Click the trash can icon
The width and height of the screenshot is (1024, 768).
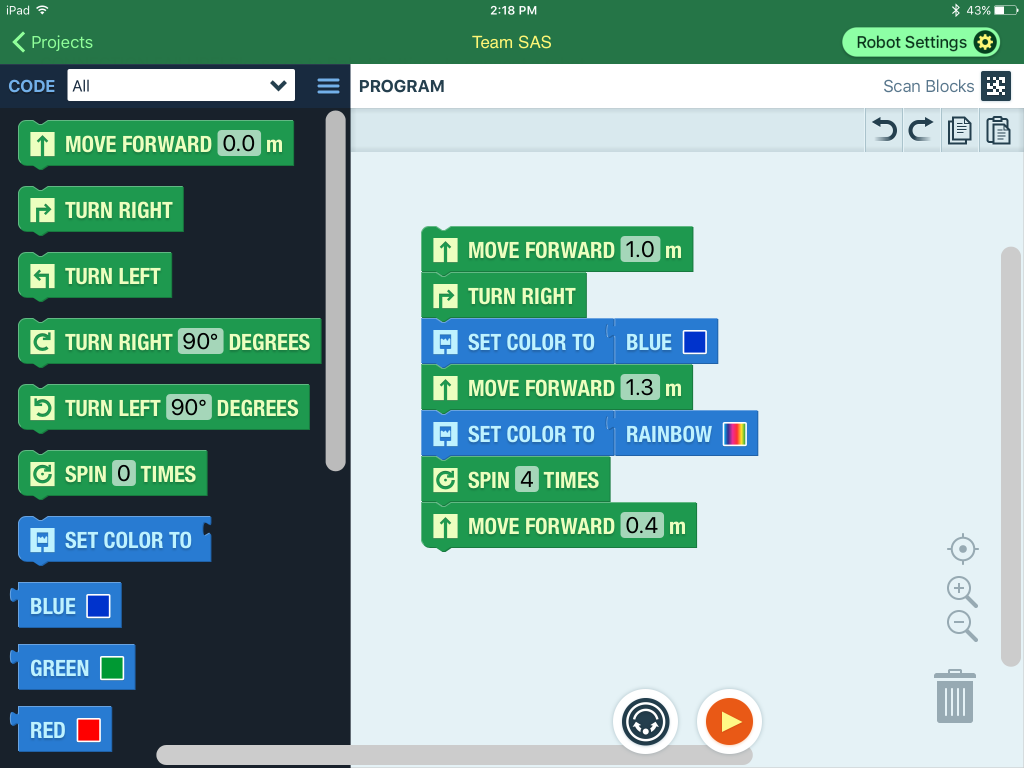coord(955,696)
